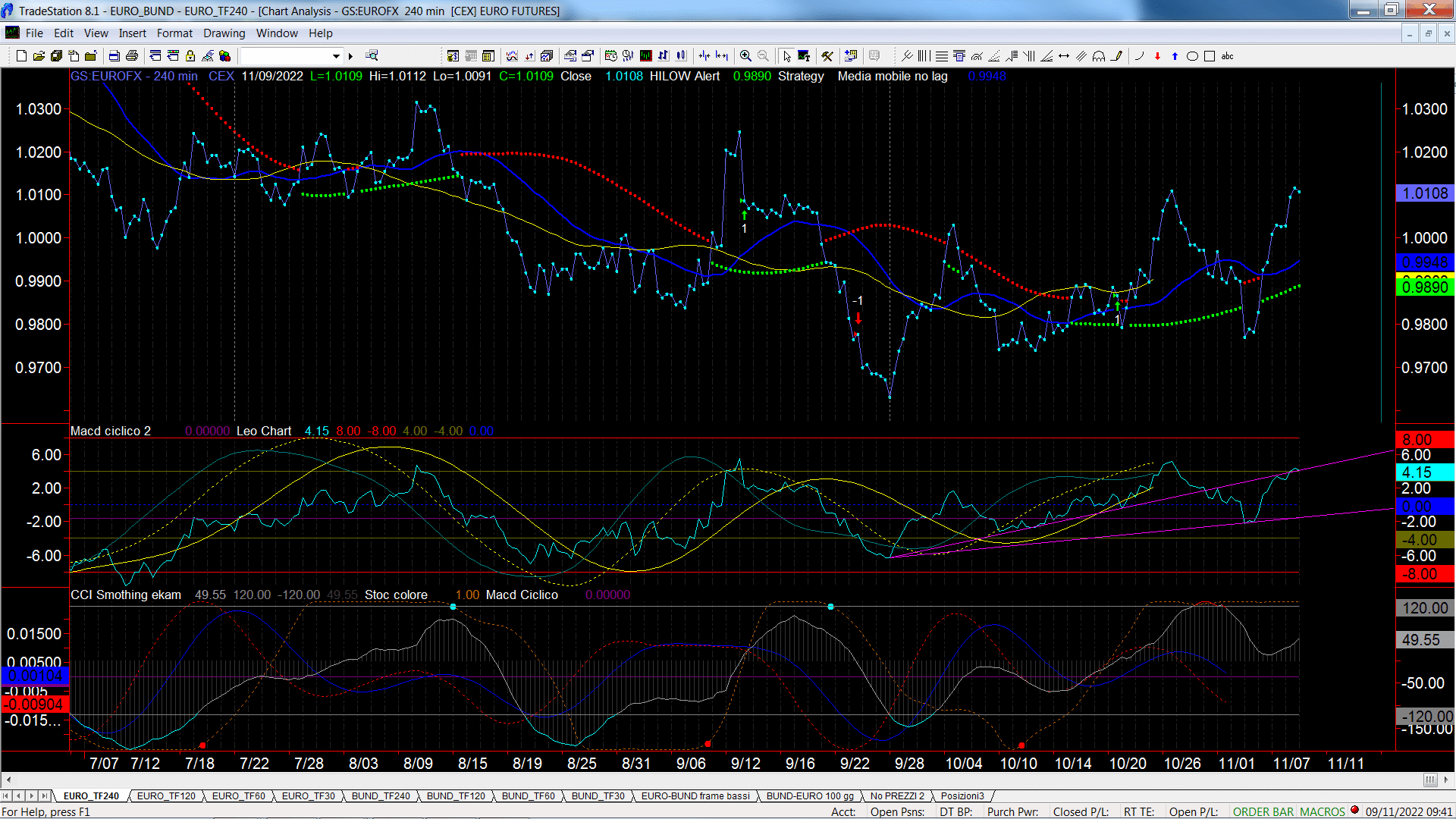Switch to the No PREZZI 2 tab
The image size is (1456, 819).
tap(897, 795)
